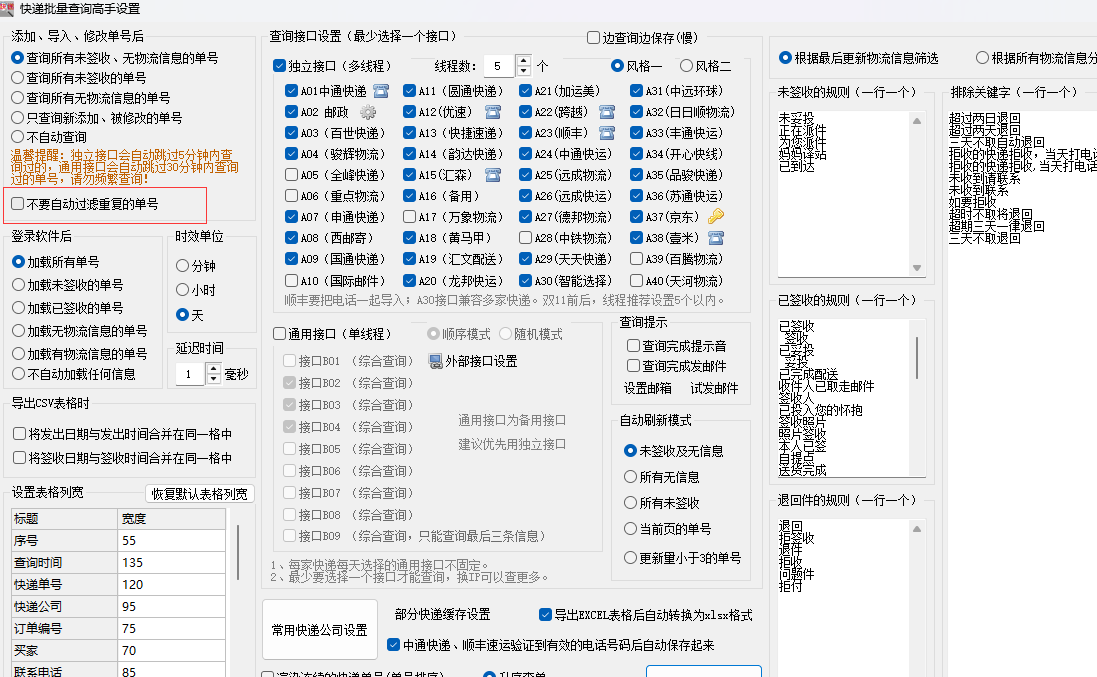This screenshot has width=1097, height=677.
Task: Select the 风格二 radio option
Action: pos(686,66)
